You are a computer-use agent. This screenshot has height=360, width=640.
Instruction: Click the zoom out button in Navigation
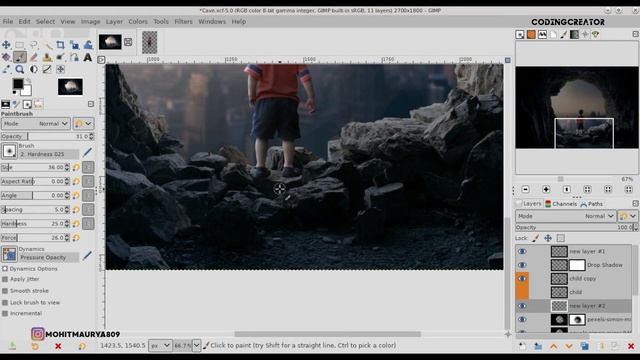tap(525, 189)
